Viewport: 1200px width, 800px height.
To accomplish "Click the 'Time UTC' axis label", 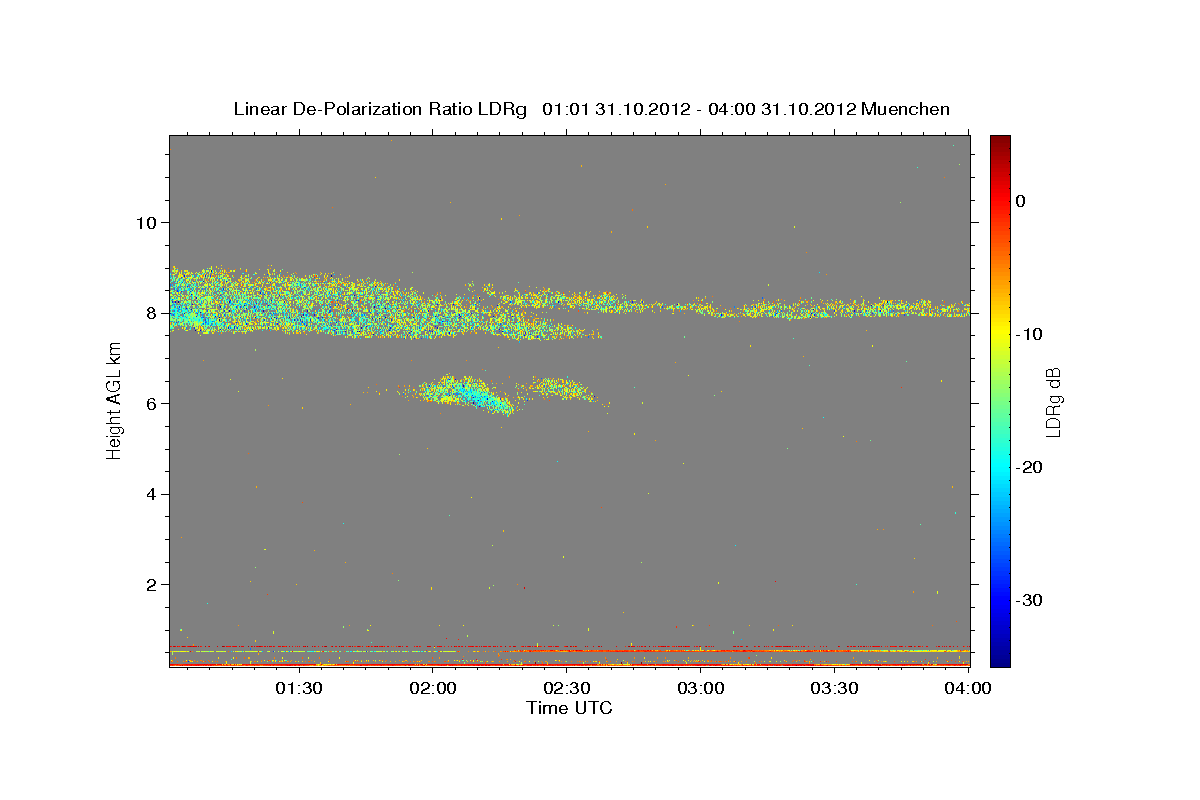I will click(569, 708).
